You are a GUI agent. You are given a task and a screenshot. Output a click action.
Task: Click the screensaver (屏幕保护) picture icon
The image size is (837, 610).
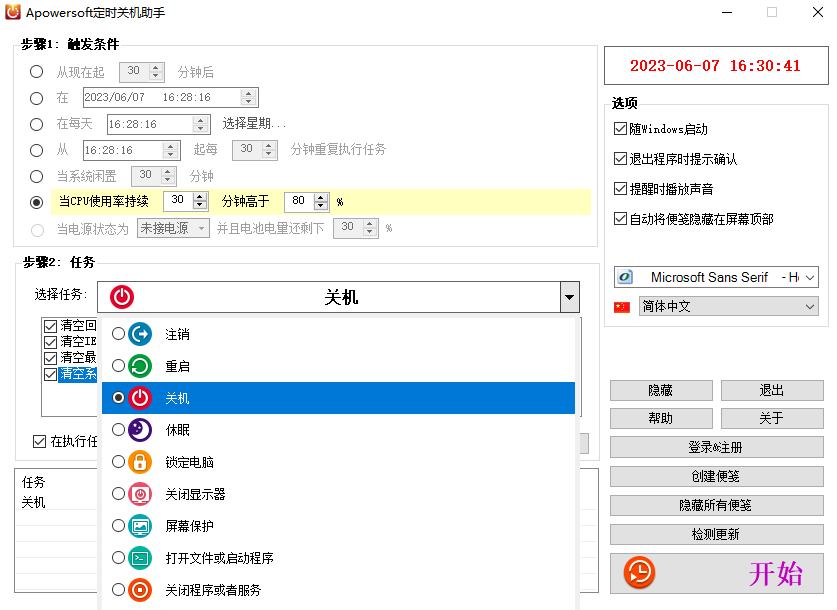pos(140,526)
